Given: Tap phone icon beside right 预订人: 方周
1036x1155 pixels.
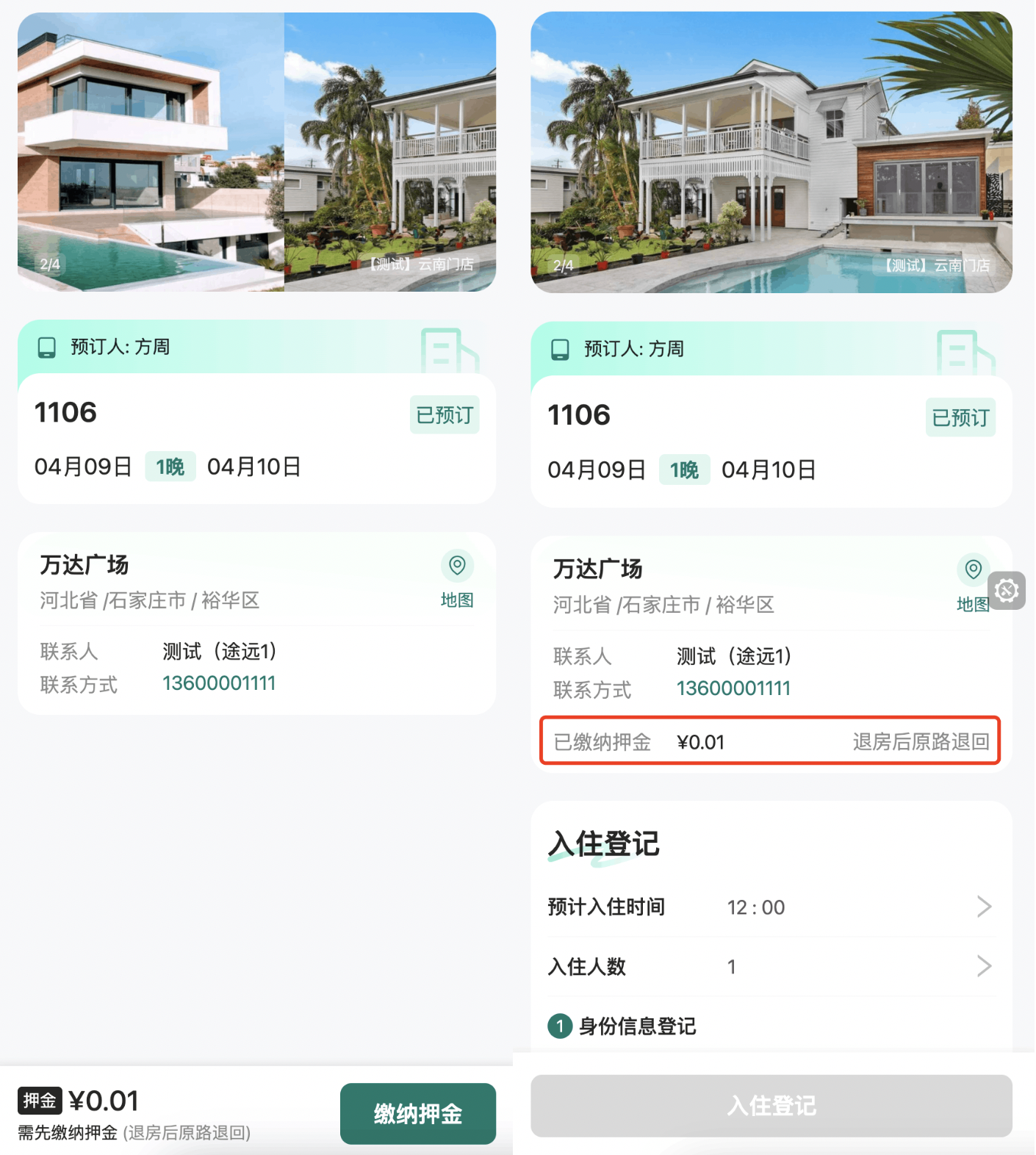Looking at the screenshot, I should 560,350.
